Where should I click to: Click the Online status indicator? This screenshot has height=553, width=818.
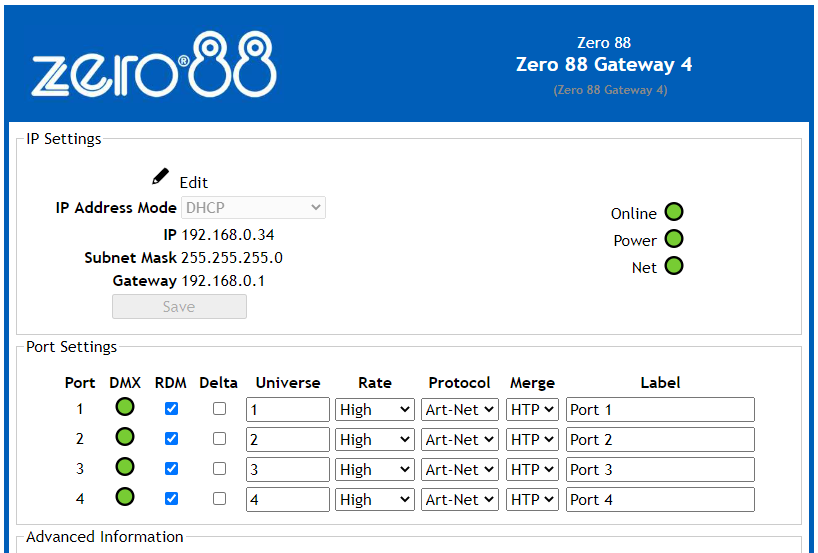[x=673, y=212]
